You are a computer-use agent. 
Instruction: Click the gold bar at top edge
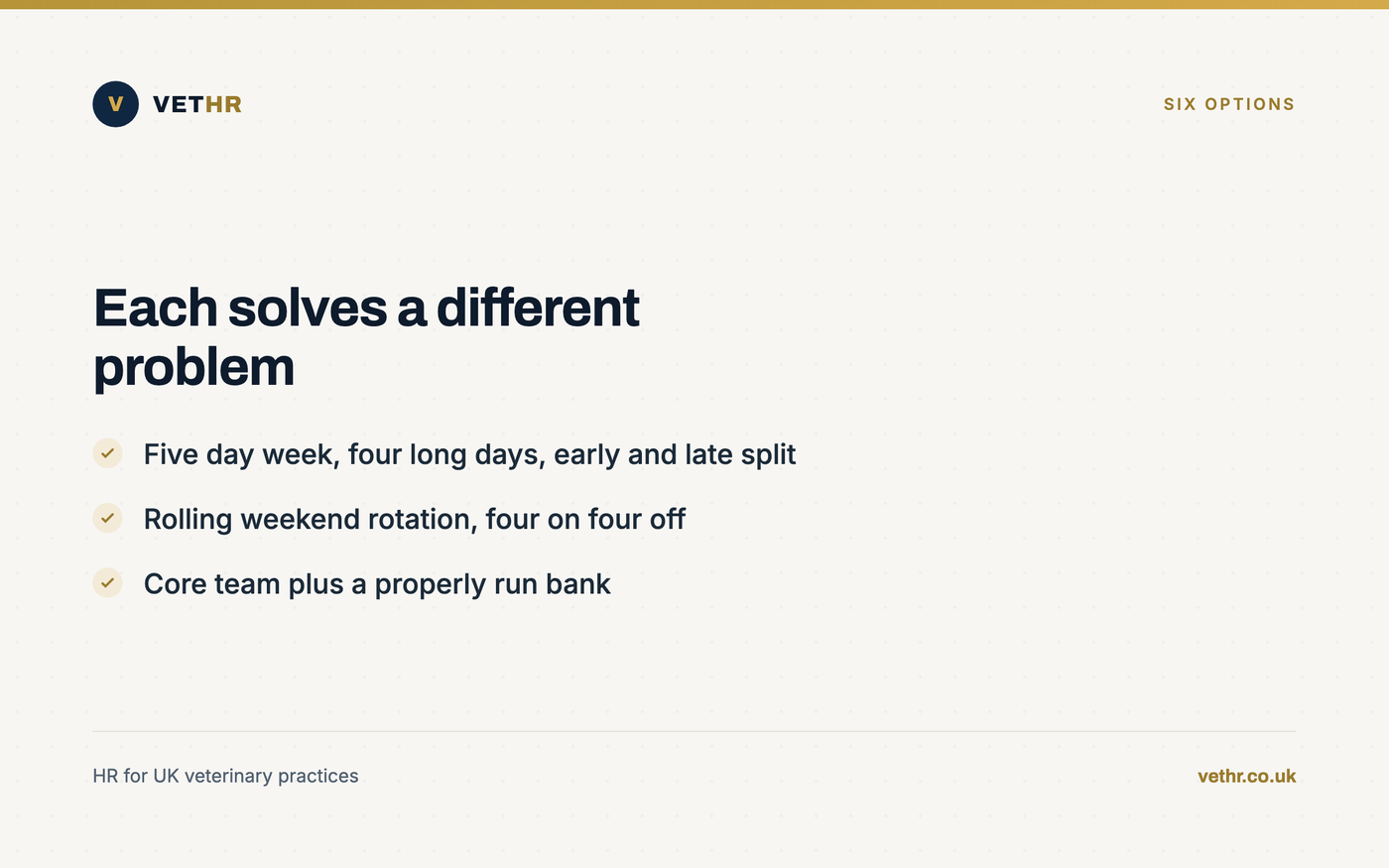click(x=694, y=4)
